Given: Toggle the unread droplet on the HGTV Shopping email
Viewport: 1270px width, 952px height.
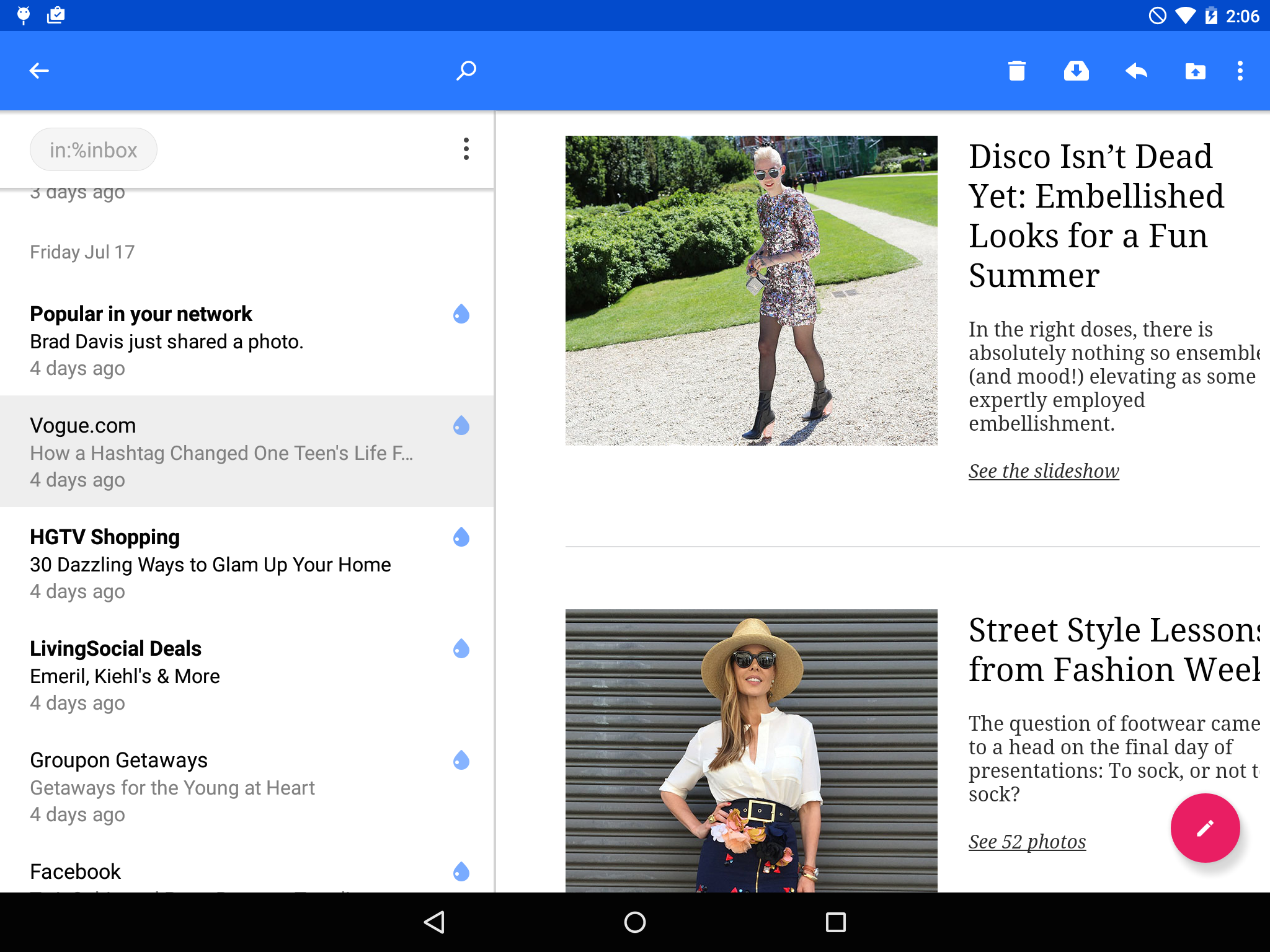Looking at the screenshot, I should pos(461,537).
